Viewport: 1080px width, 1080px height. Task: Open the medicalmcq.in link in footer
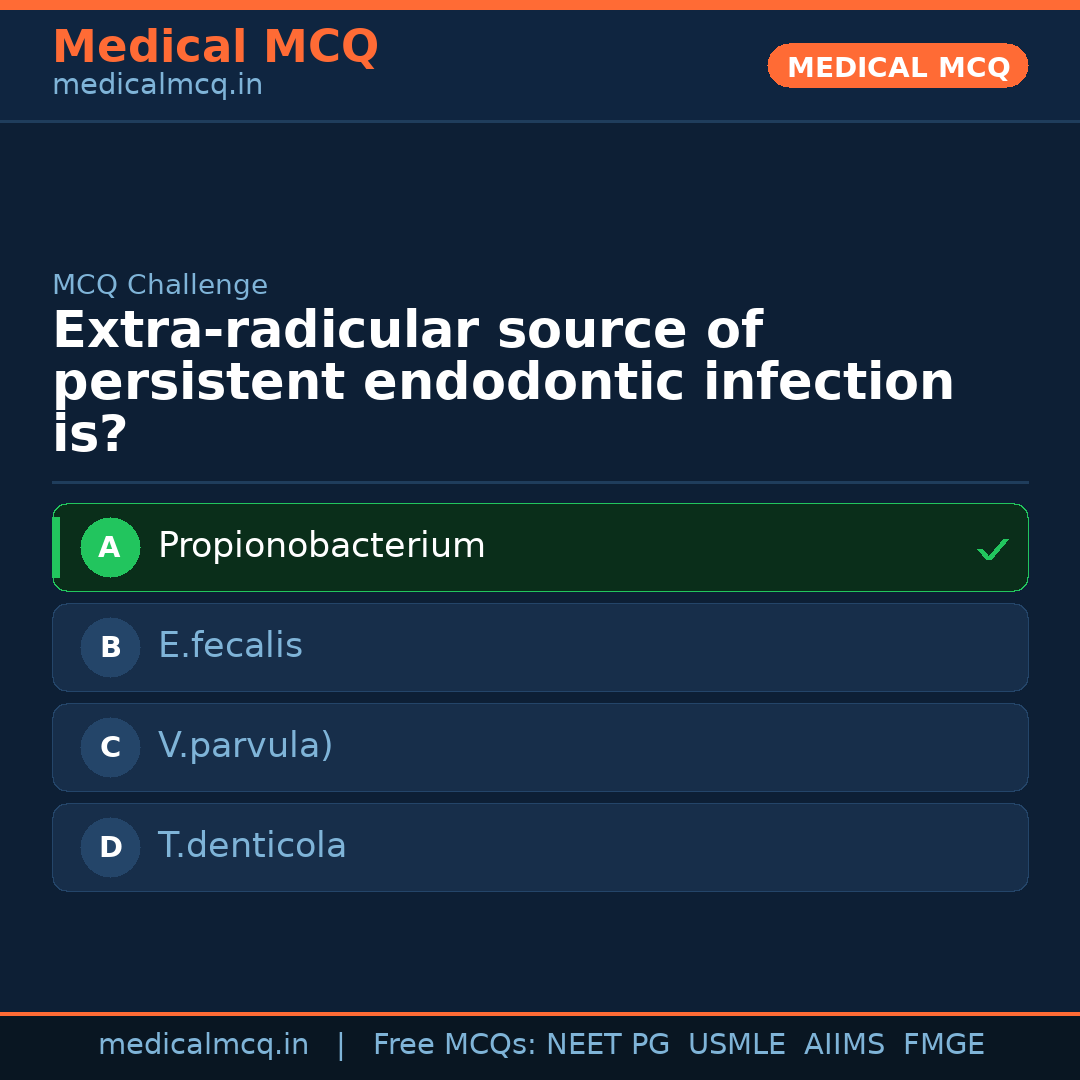(203, 1045)
